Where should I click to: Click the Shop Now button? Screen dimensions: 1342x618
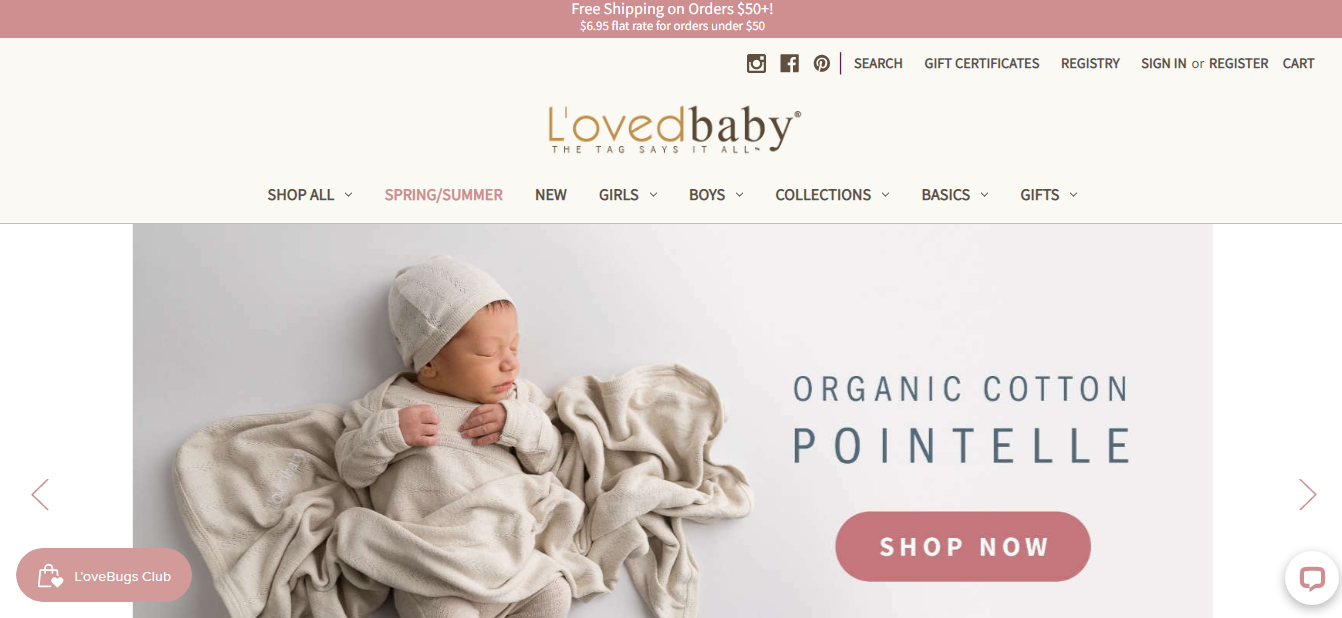pyautogui.click(x=963, y=546)
